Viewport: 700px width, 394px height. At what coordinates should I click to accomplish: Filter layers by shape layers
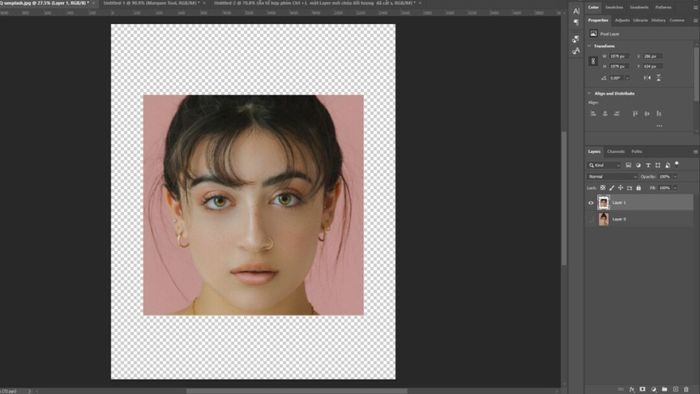[x=658, y=165]
